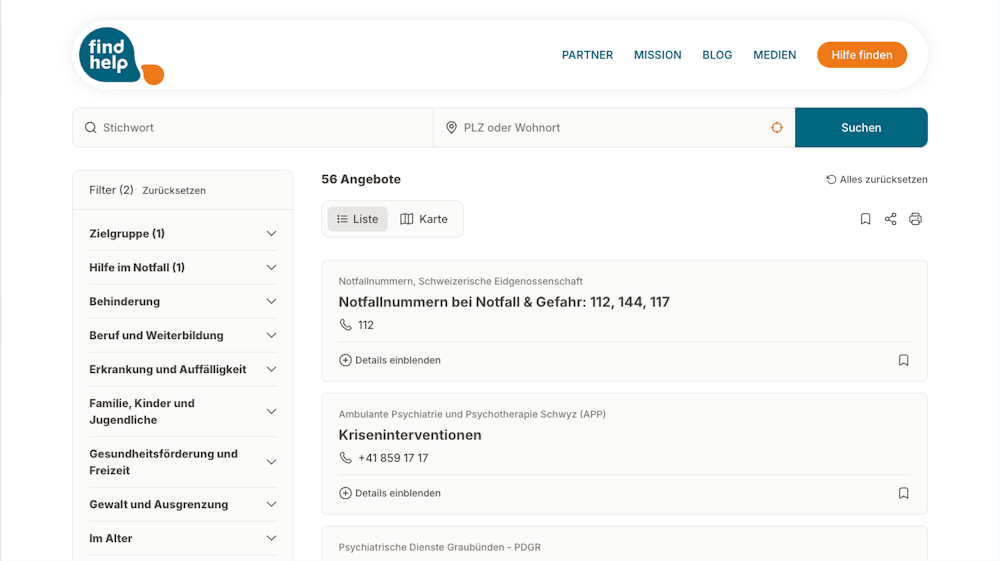Open the PARTNER menu item
The width and height of the screenshot is (1000, 561).
point(587,55)
